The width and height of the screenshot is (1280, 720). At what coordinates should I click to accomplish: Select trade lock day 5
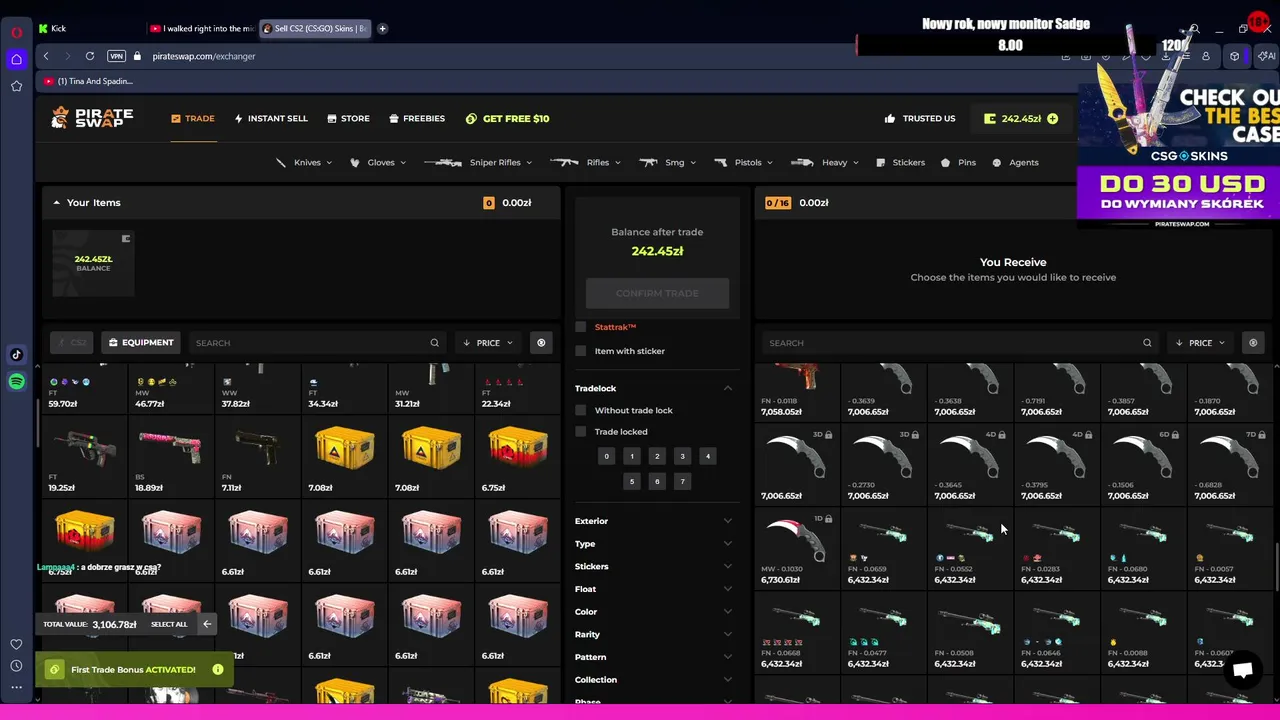click(631, 481)
